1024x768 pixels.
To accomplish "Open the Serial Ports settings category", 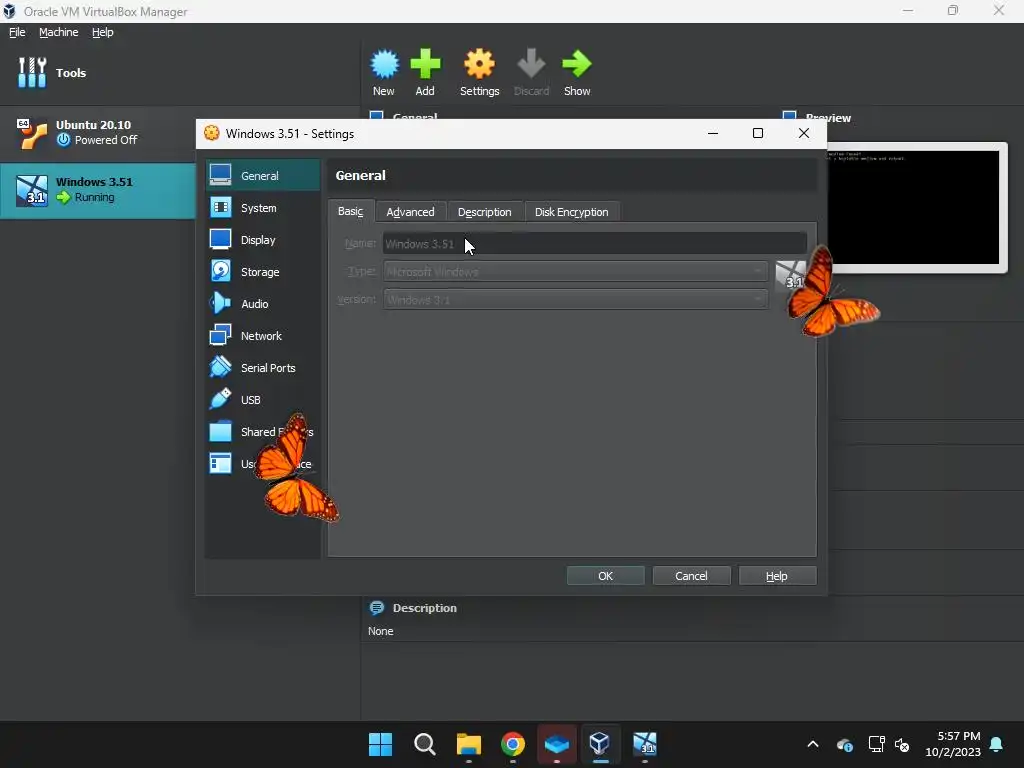I will (x=263, y=368).
